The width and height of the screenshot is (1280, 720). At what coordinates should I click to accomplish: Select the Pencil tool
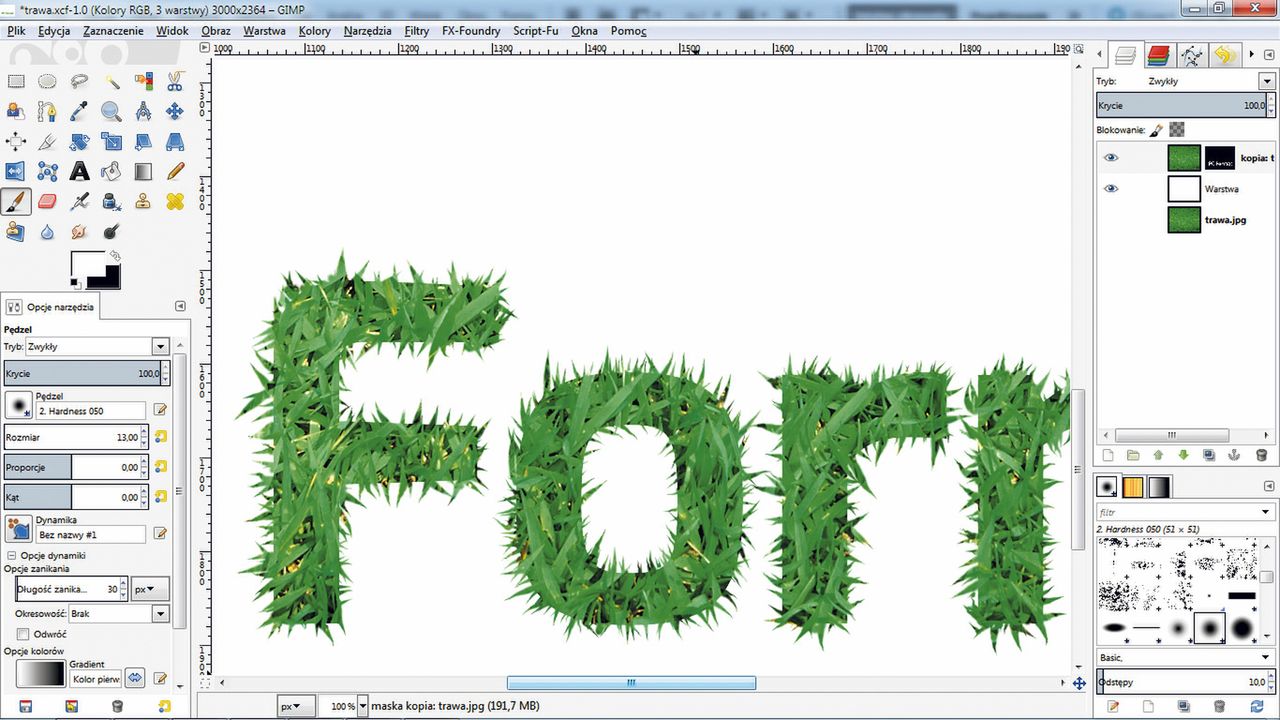pos(175,172)
